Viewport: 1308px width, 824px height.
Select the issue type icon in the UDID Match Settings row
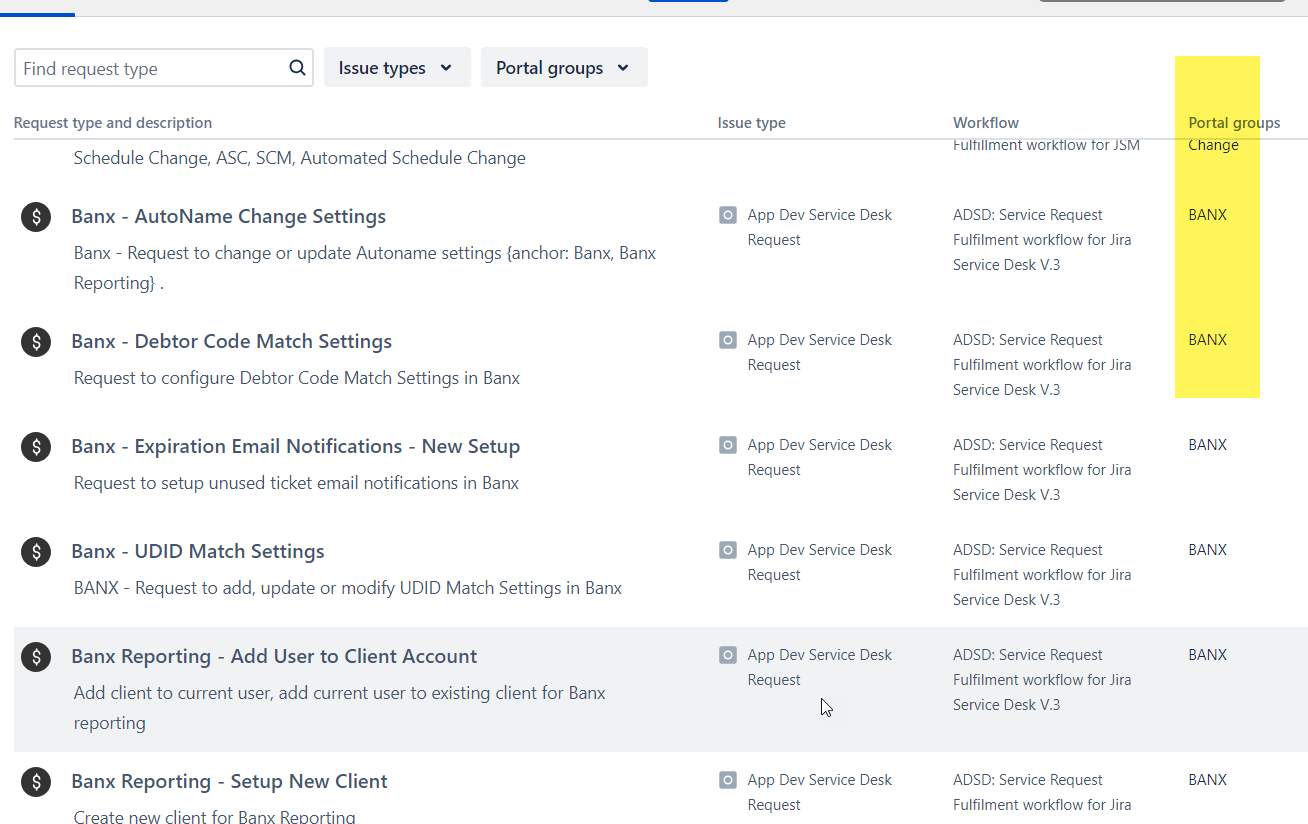[x=727, y=549]
